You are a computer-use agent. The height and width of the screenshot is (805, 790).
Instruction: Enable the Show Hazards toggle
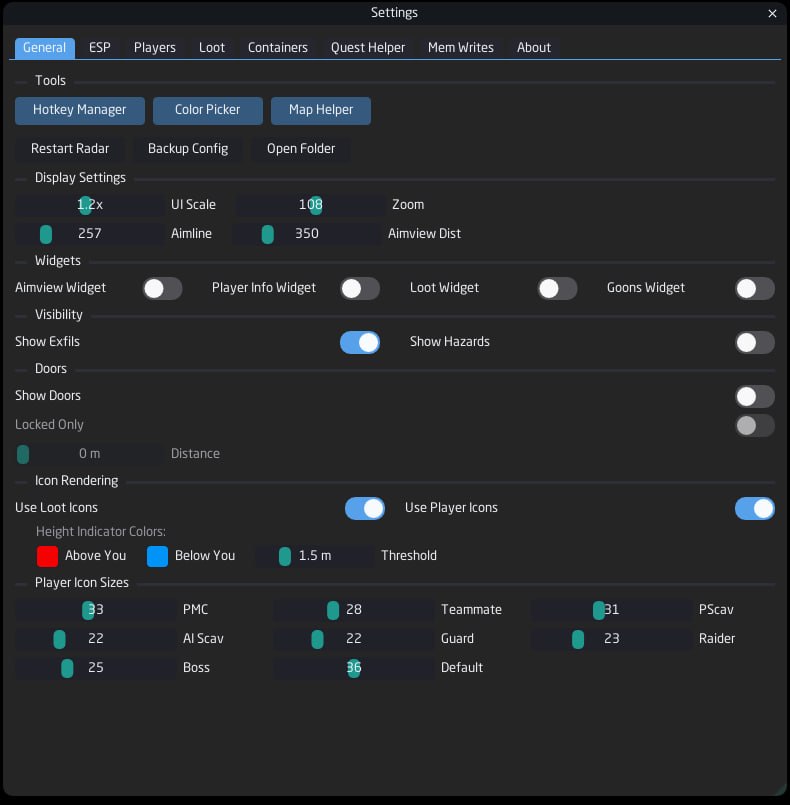[755, 342]
